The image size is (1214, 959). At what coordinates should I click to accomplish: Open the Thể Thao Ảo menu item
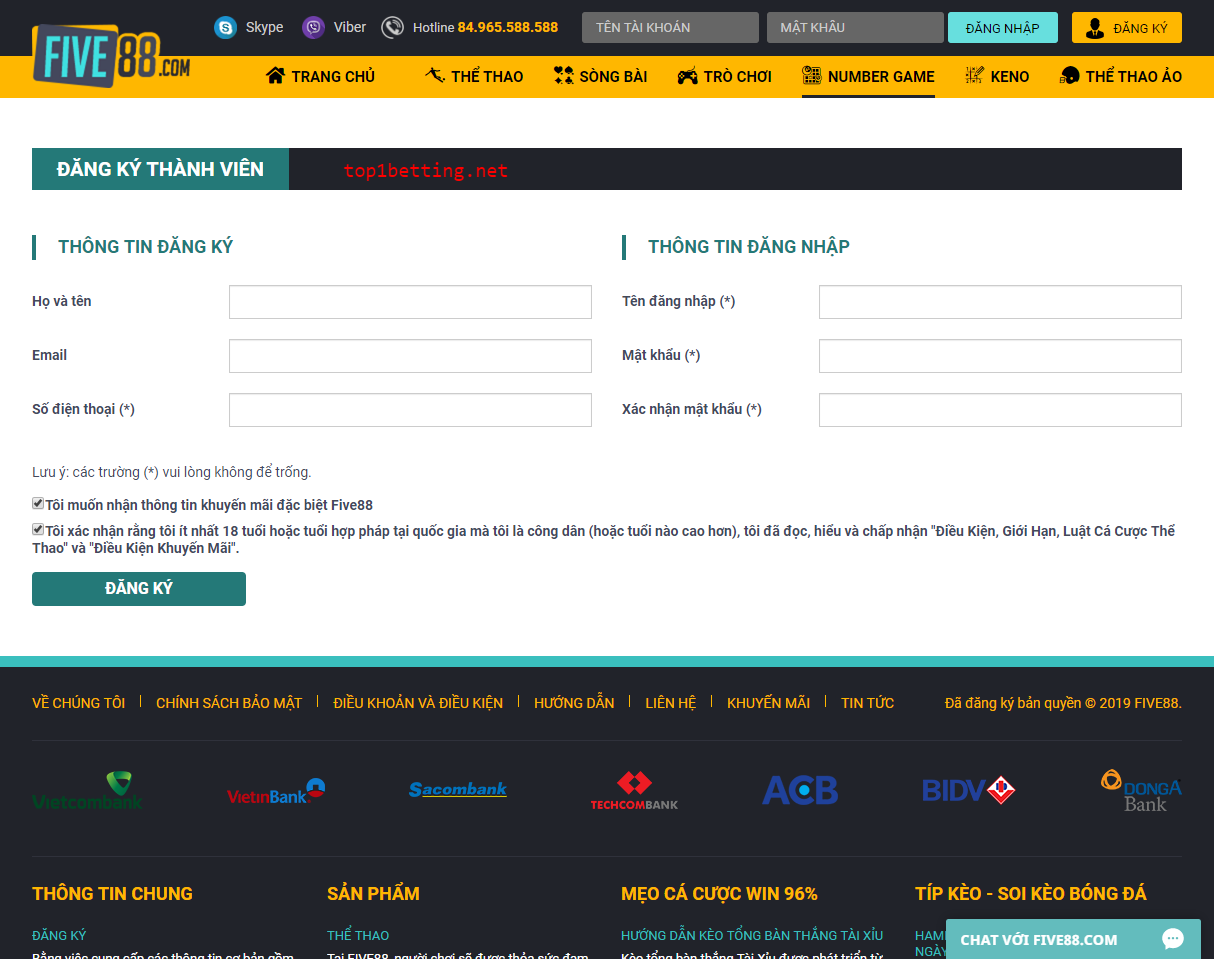click(x=1121, y=76)
